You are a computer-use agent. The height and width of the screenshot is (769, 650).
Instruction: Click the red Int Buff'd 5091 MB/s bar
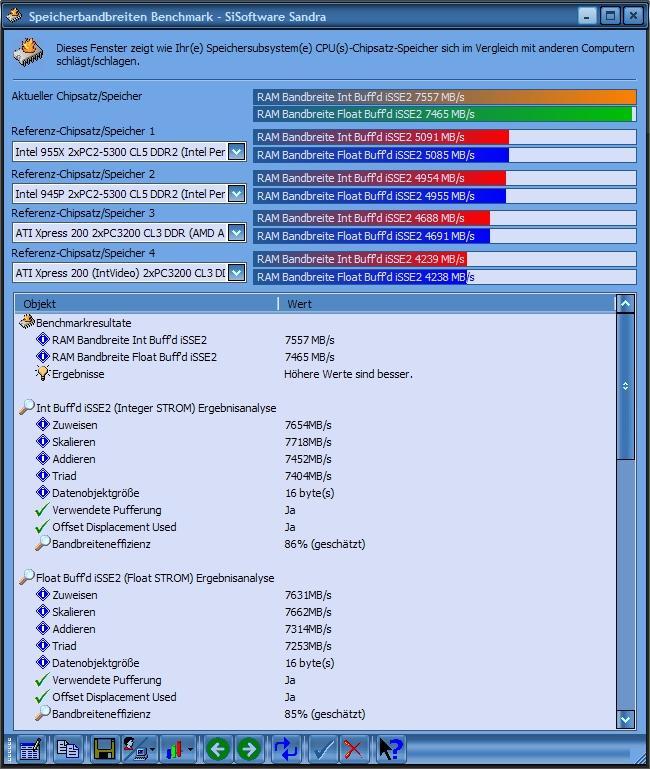click(381, 137)
